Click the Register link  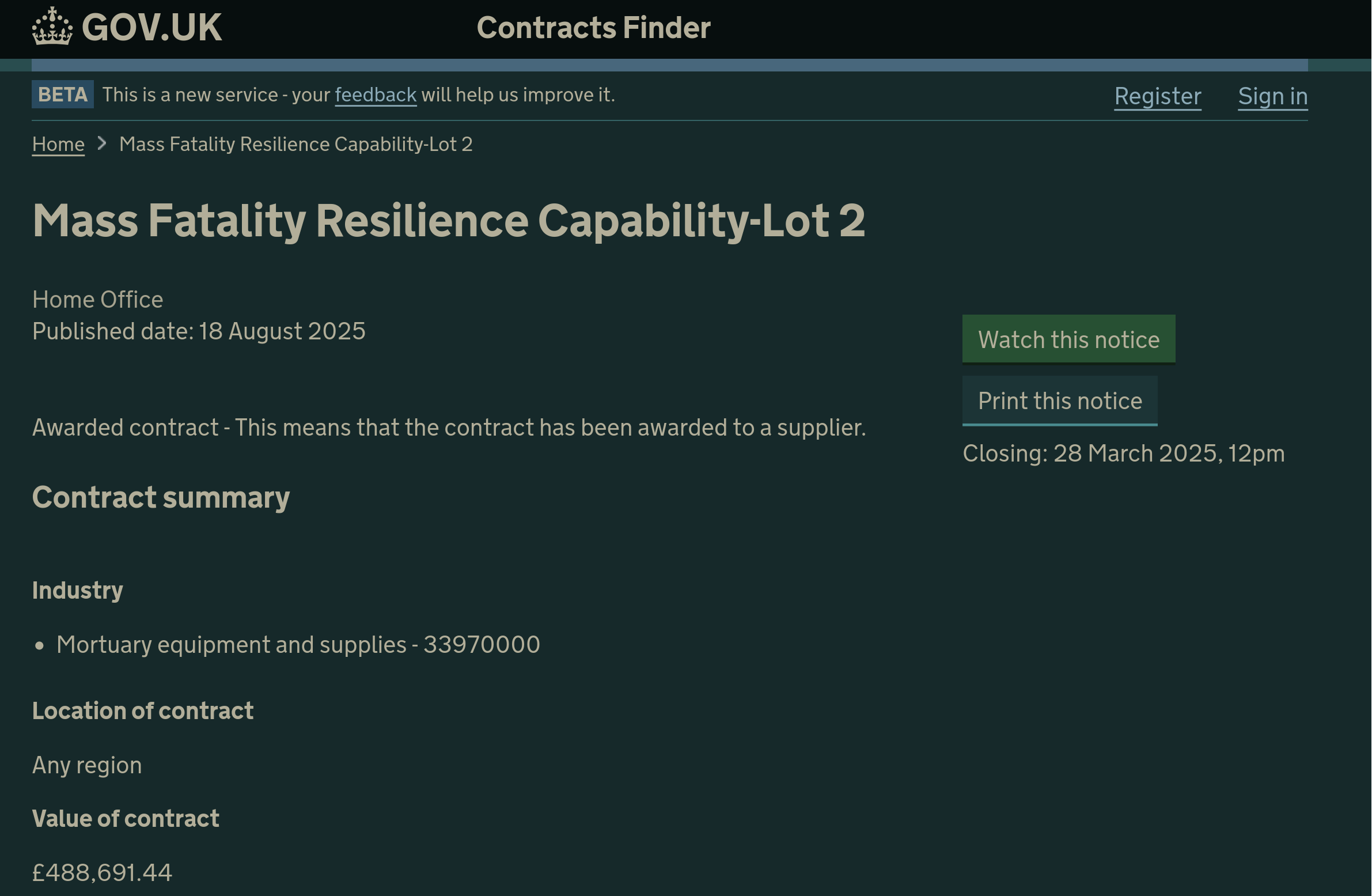pos(1157,96)
